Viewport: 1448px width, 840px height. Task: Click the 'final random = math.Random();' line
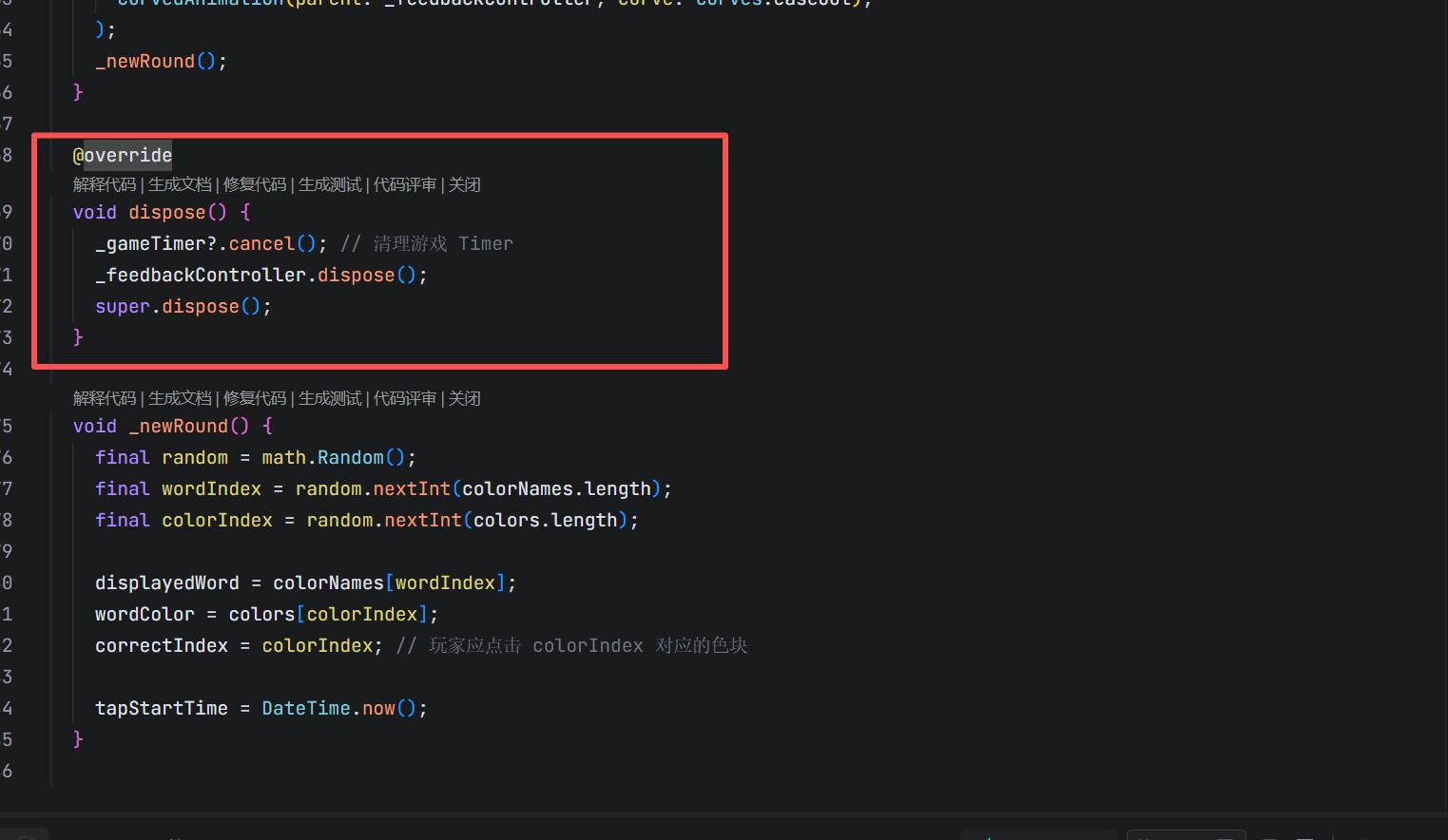(x=256, y=457)
